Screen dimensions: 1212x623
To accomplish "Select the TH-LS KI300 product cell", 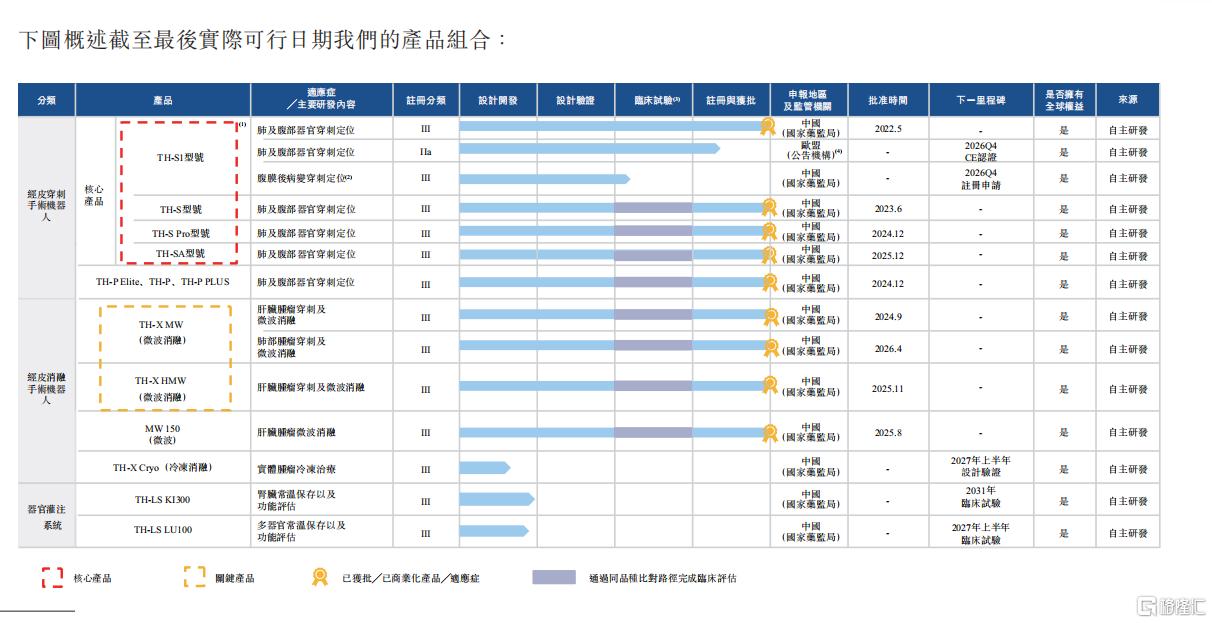I will (x=163, y=499).
